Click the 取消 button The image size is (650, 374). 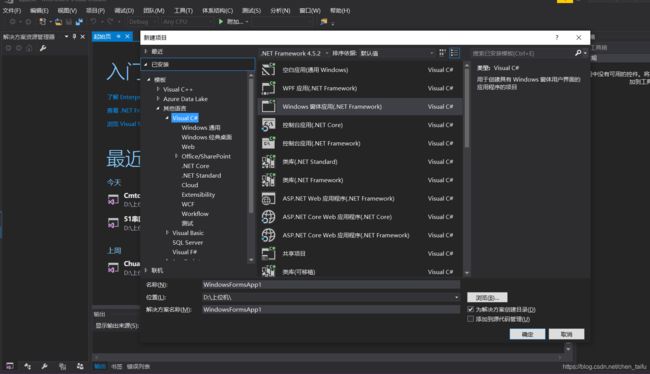(567, 334)
